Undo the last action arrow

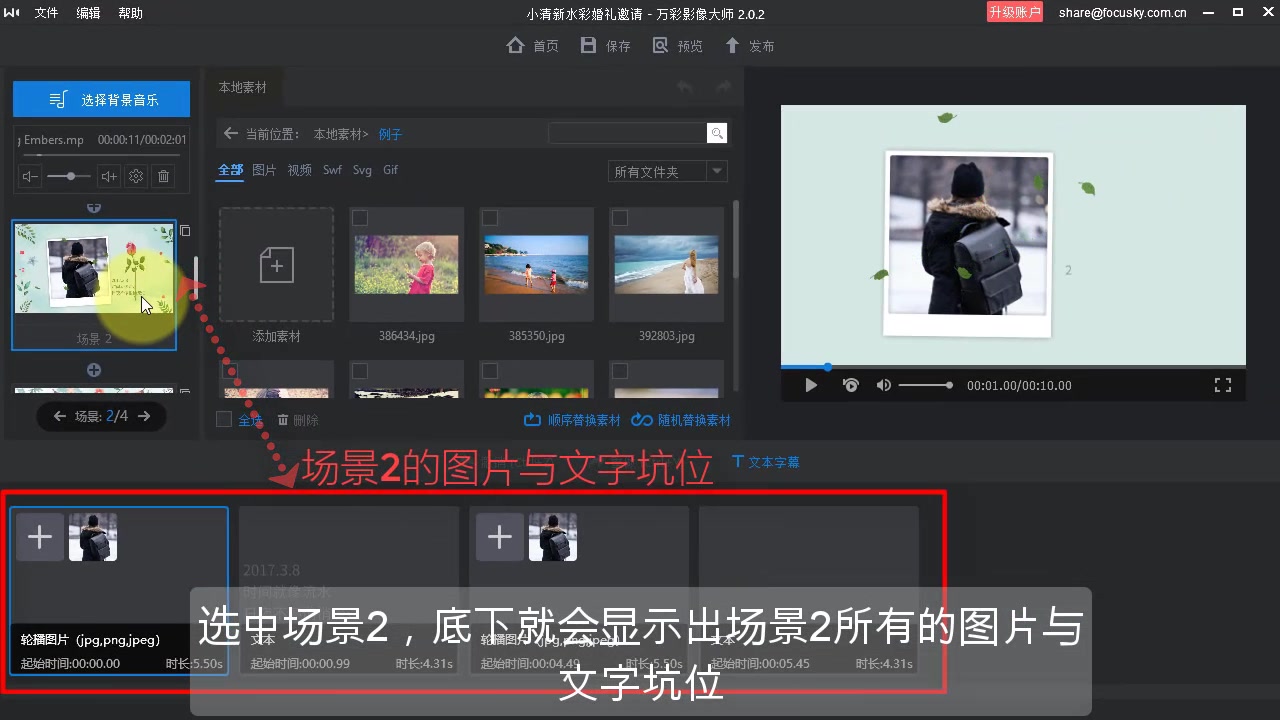[x=685, y=88]
